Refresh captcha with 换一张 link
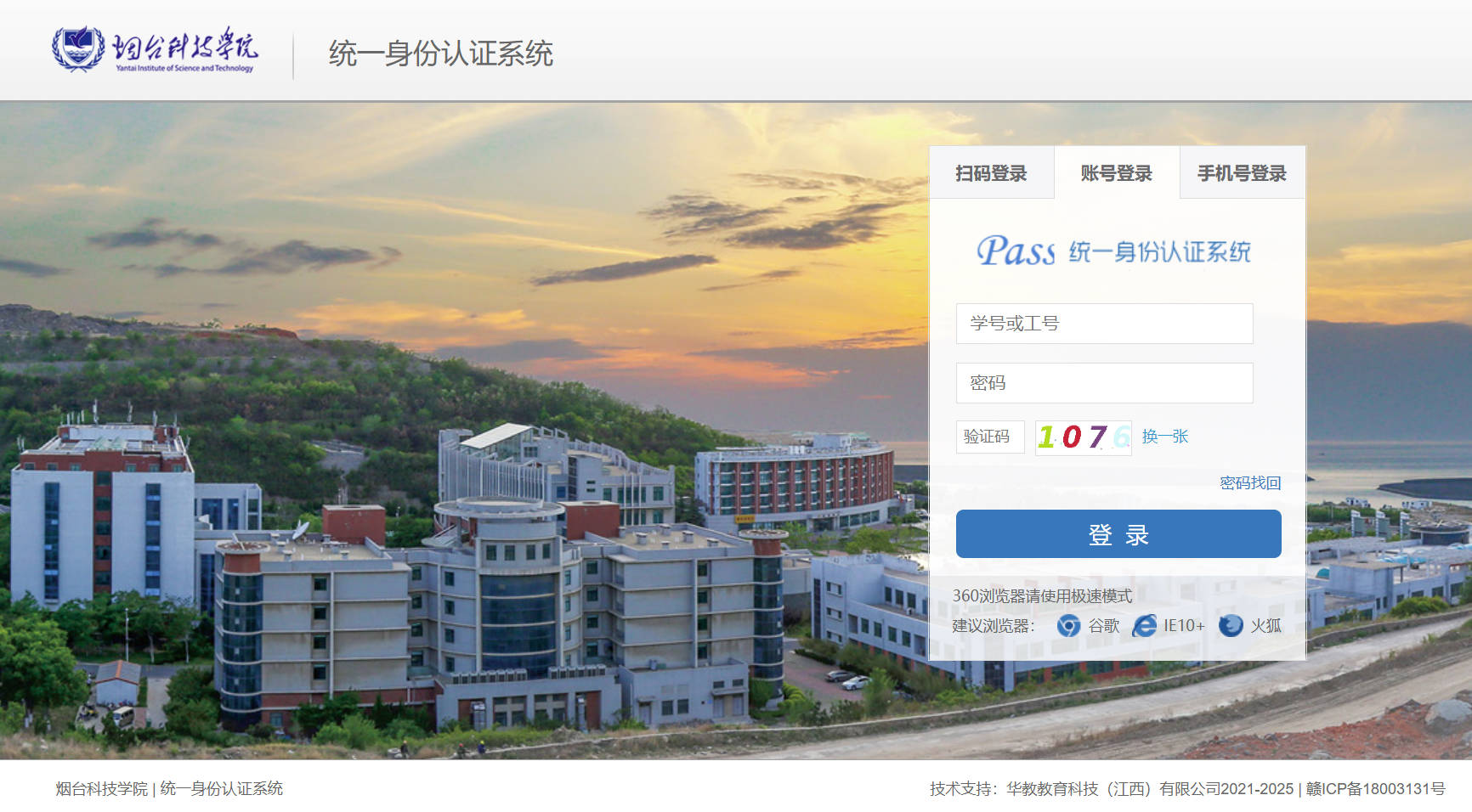Image resolution: width=1472 pixels, height=812 pixels. (1164, 437)
